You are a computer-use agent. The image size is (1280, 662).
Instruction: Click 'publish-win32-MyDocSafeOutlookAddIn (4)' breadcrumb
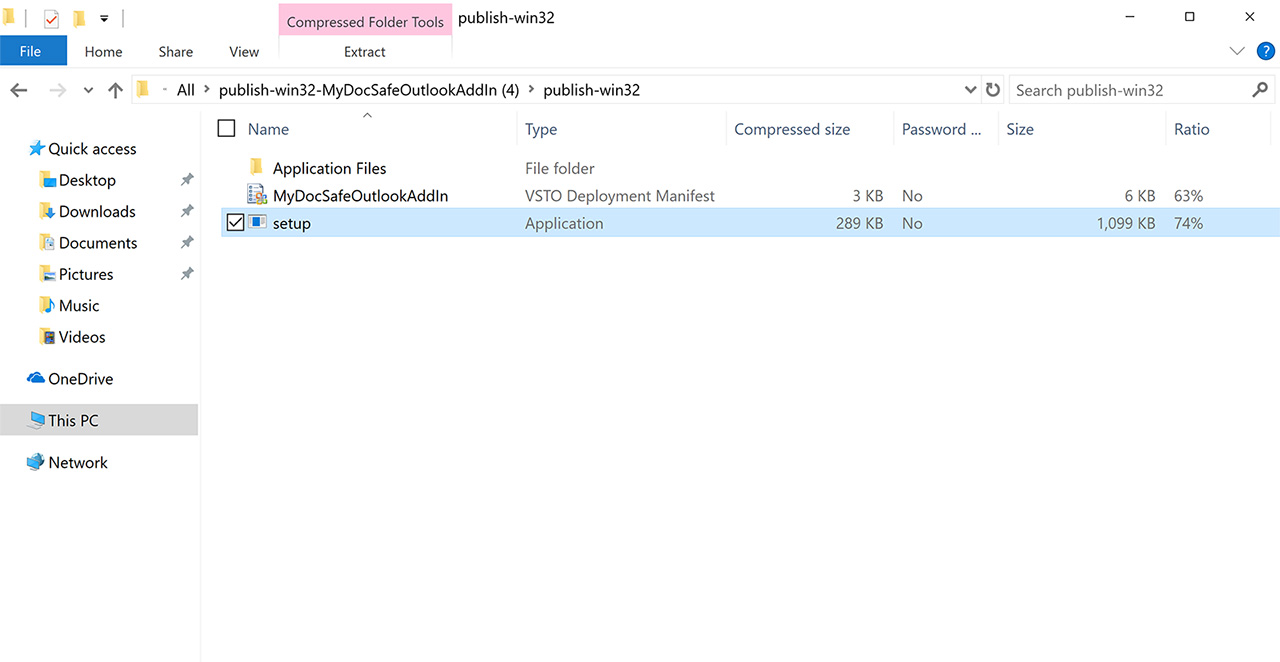point(369,90)
